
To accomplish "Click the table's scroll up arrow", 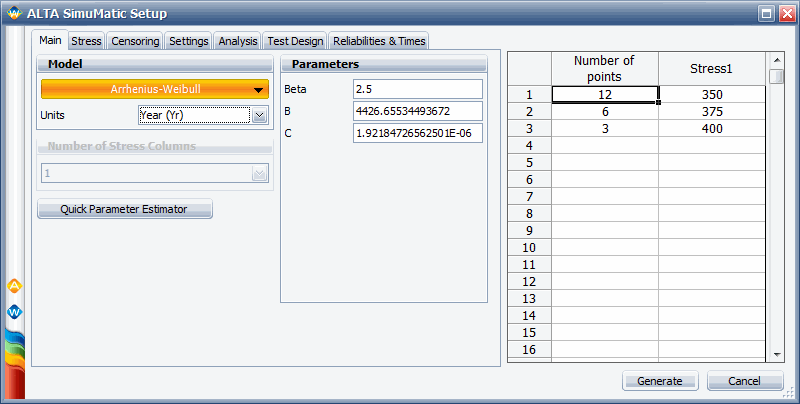I will 777,60.
